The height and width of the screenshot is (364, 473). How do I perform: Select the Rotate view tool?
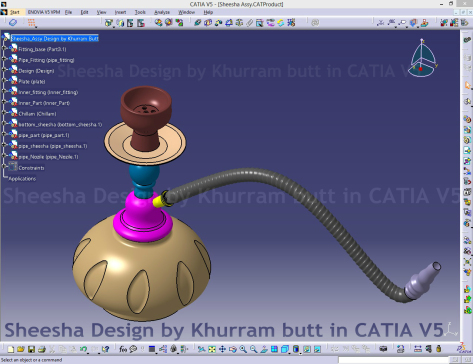(233, 349)
